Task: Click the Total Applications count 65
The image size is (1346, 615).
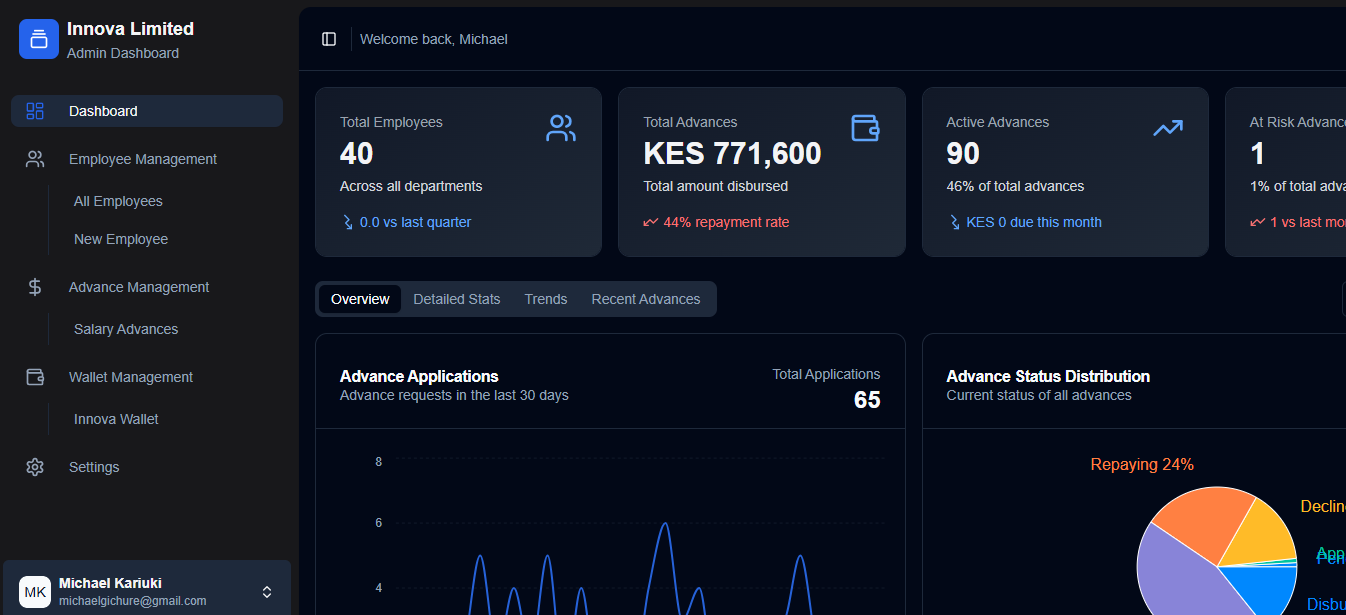Action: pyautogui.click(x=867, y=400)
